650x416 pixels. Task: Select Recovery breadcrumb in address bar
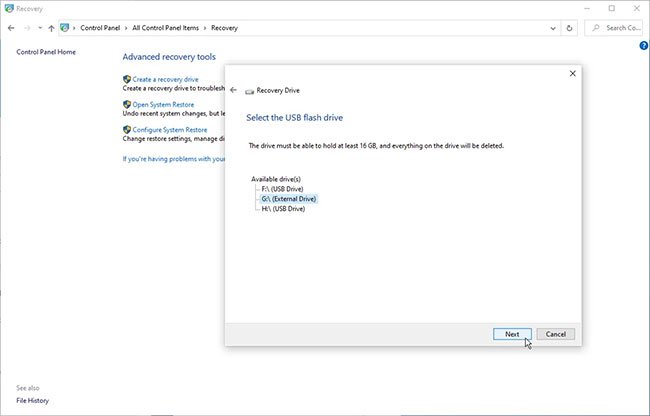[x=224, y=28]
